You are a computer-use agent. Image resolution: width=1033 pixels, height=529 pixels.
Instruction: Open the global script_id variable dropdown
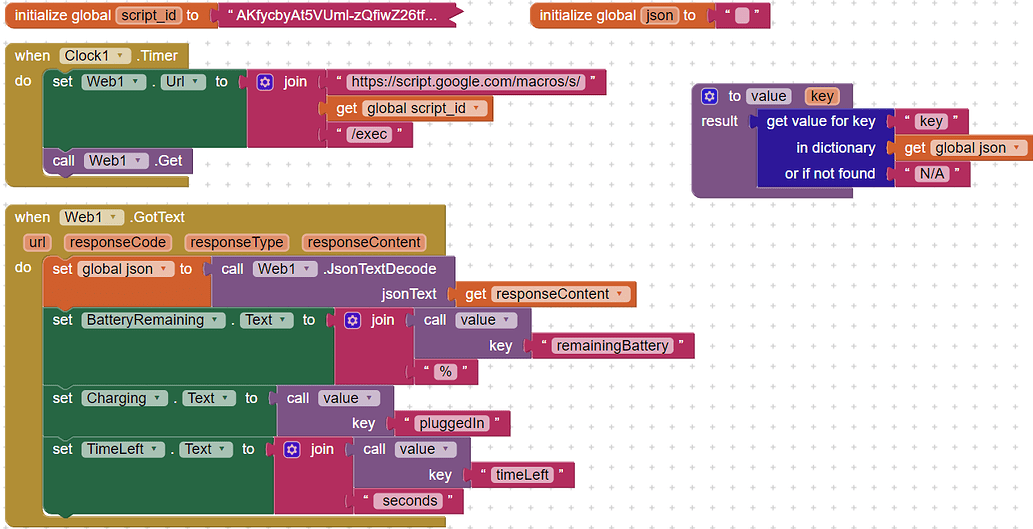424,109
